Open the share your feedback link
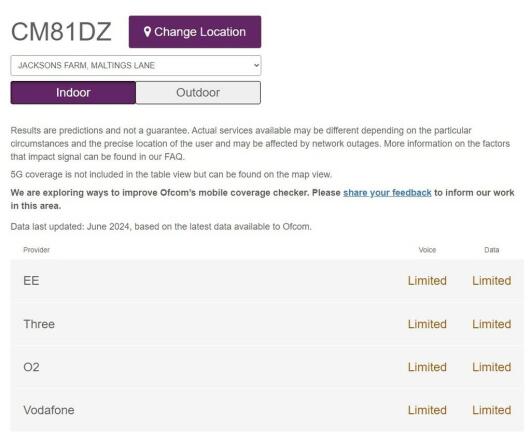 tap(387, 193)
